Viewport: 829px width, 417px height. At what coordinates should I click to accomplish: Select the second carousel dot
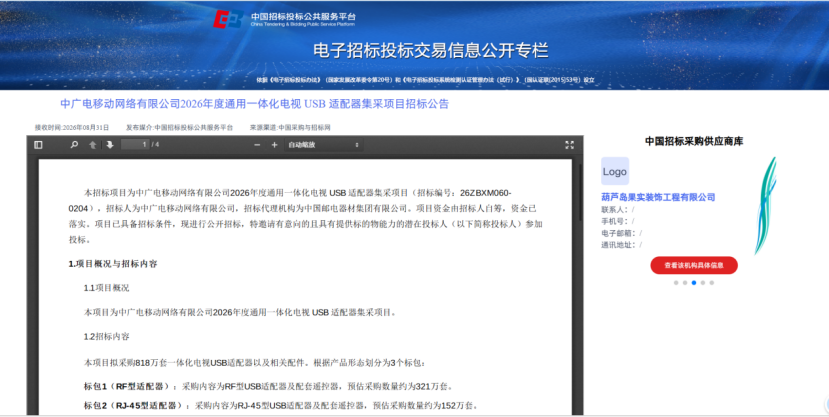685,283
